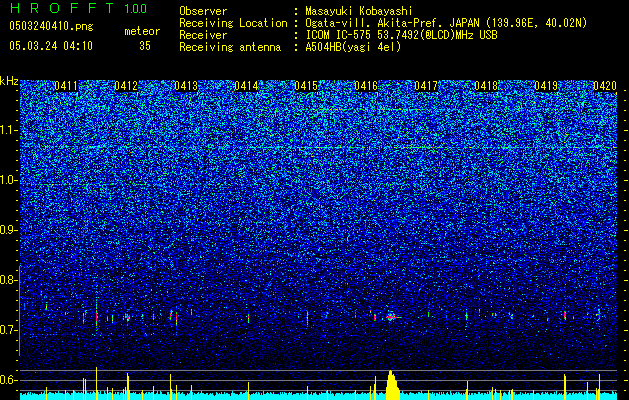
Task: Click the large yellow signal peak after 0416
Action: (392, 385)
